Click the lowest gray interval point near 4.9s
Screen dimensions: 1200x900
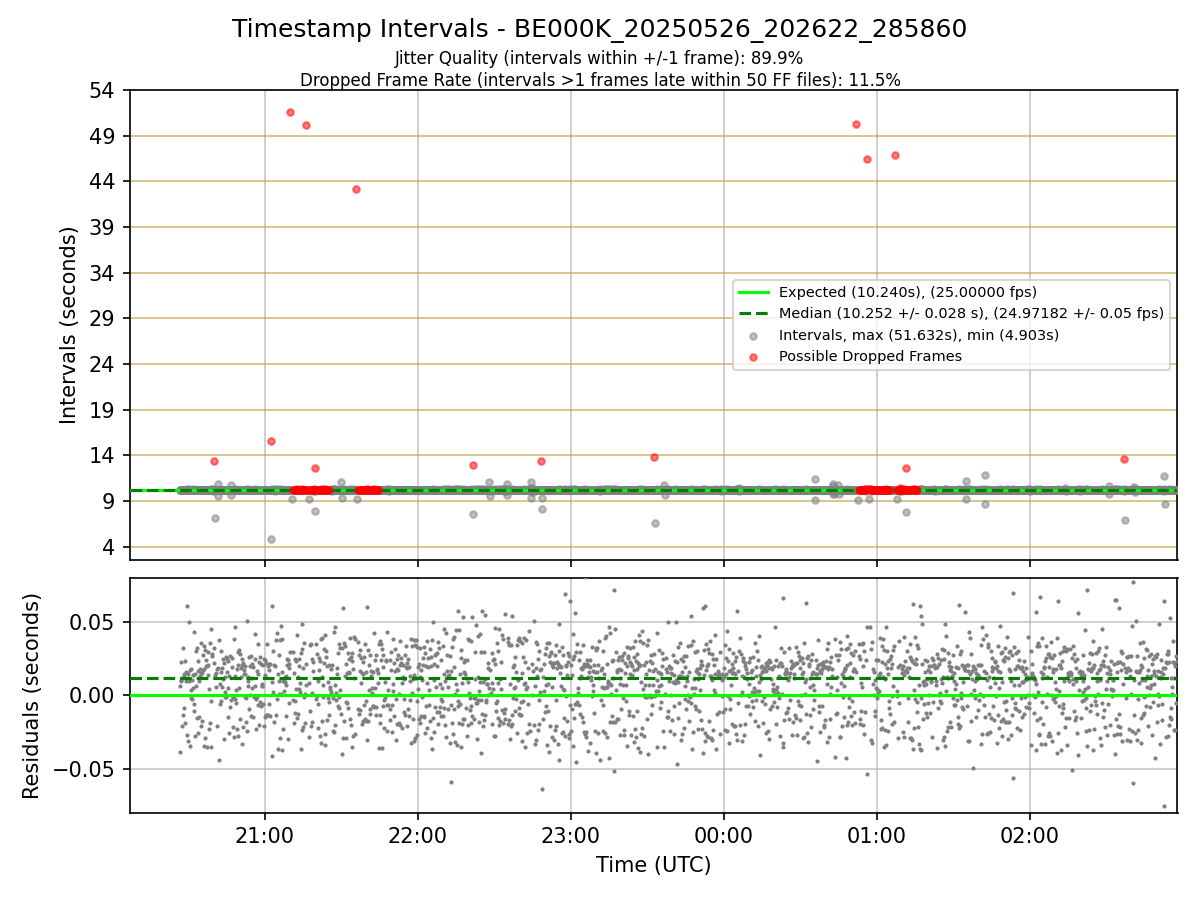pos(271,539)
